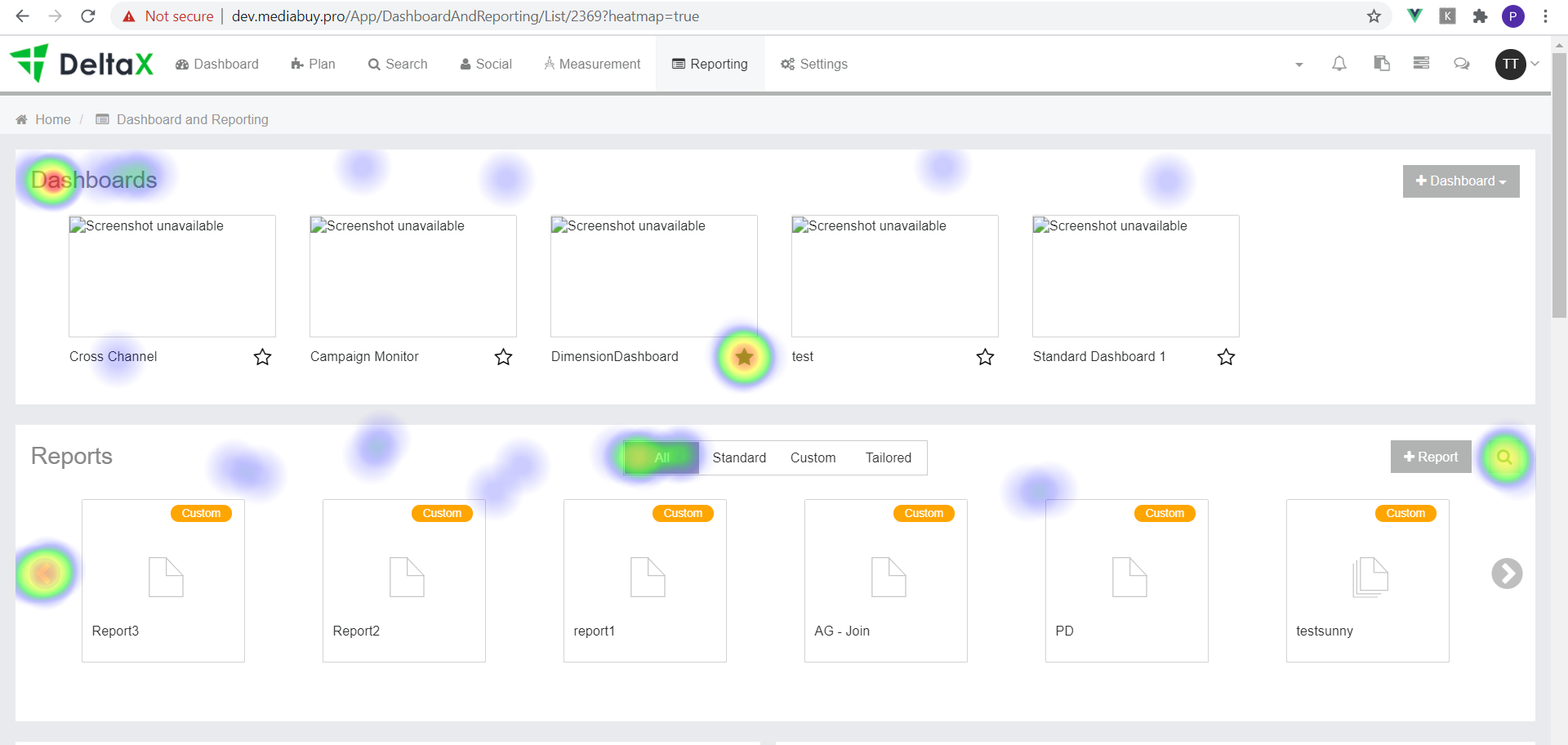This screenshot has height=745, width=1568.
Task: Expand the chevron next to TT avatar
Action: tap(1535, 64)
